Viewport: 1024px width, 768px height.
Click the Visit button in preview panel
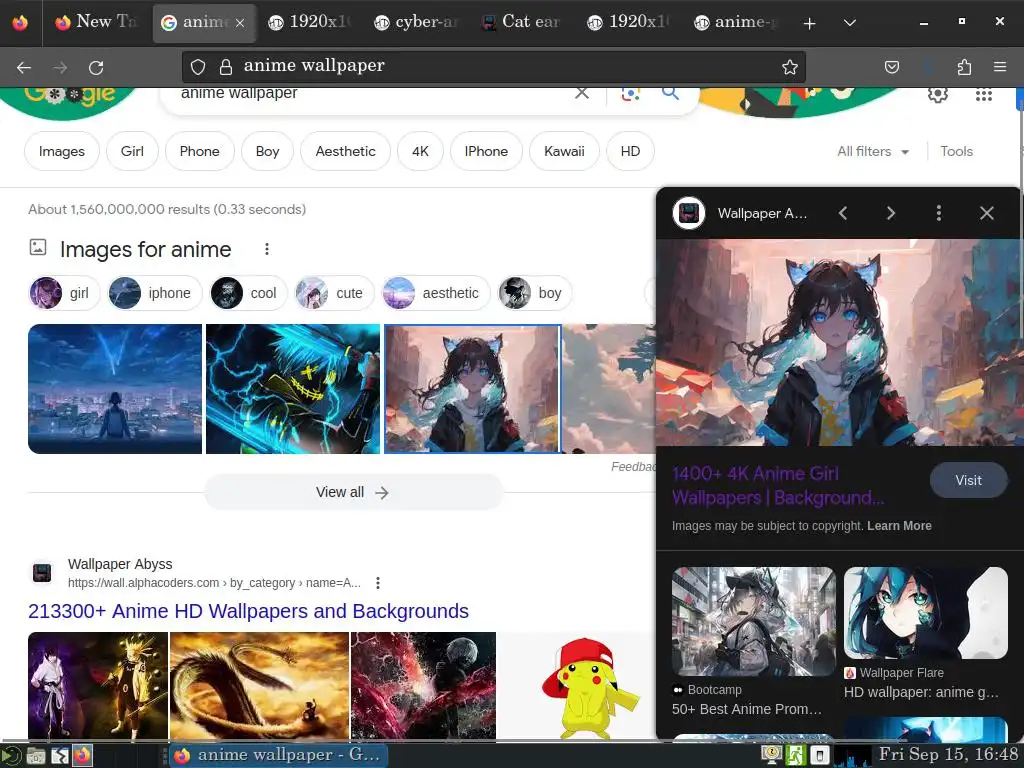[968, 481]
